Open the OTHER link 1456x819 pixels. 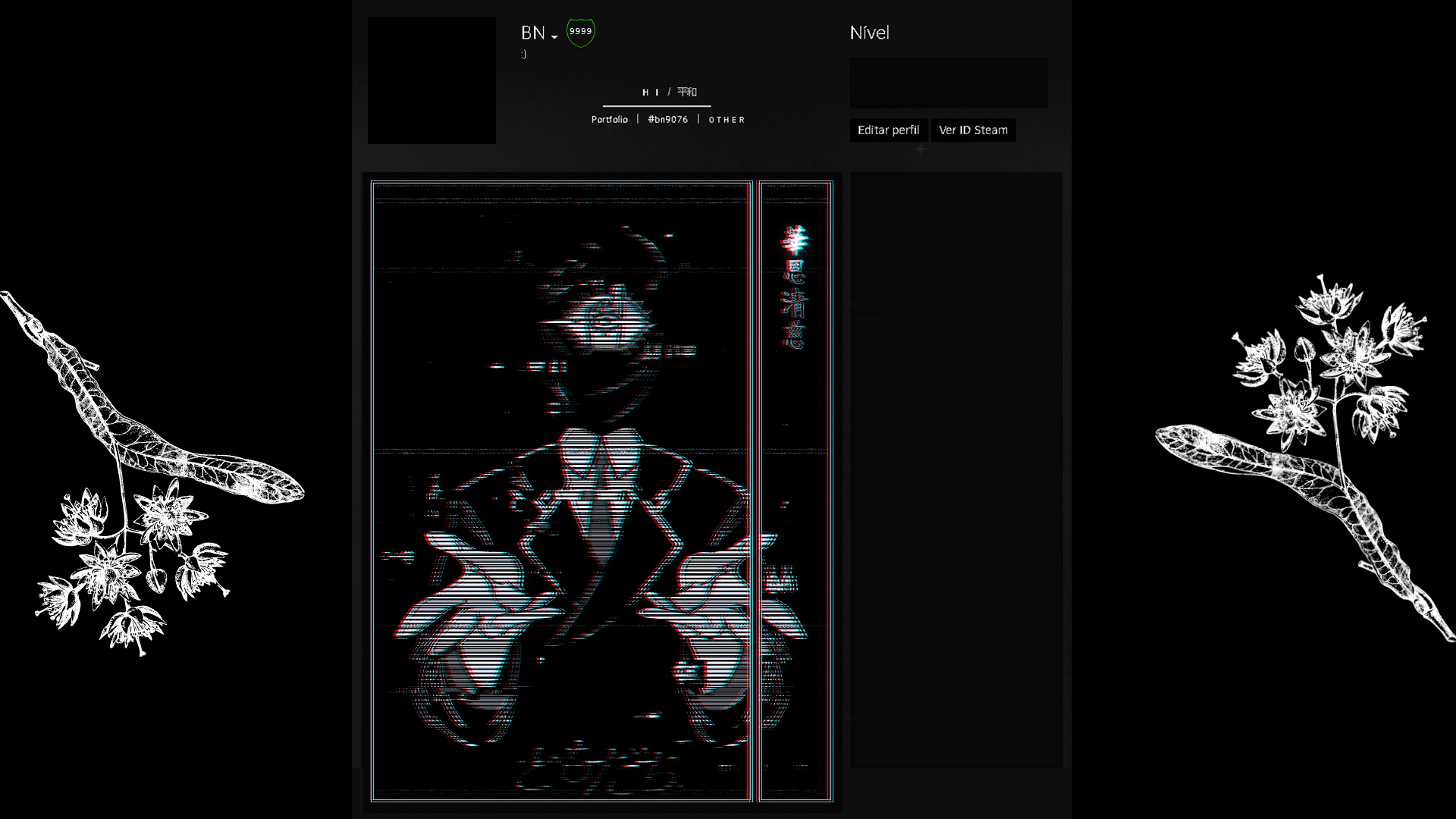click(727, 120)
